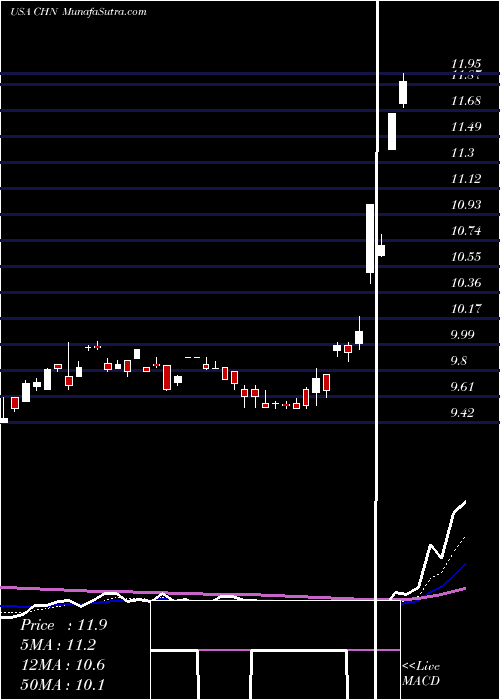Select the 10.74 price level label
Image resolution: width=500 pixels, height=700 pixels.
(x=467, y=231)
